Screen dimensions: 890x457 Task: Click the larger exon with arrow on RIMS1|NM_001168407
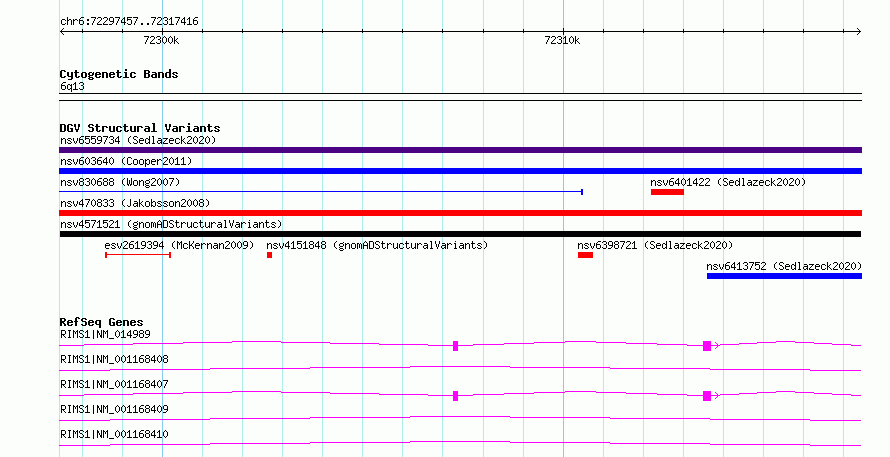pos(707,396)
